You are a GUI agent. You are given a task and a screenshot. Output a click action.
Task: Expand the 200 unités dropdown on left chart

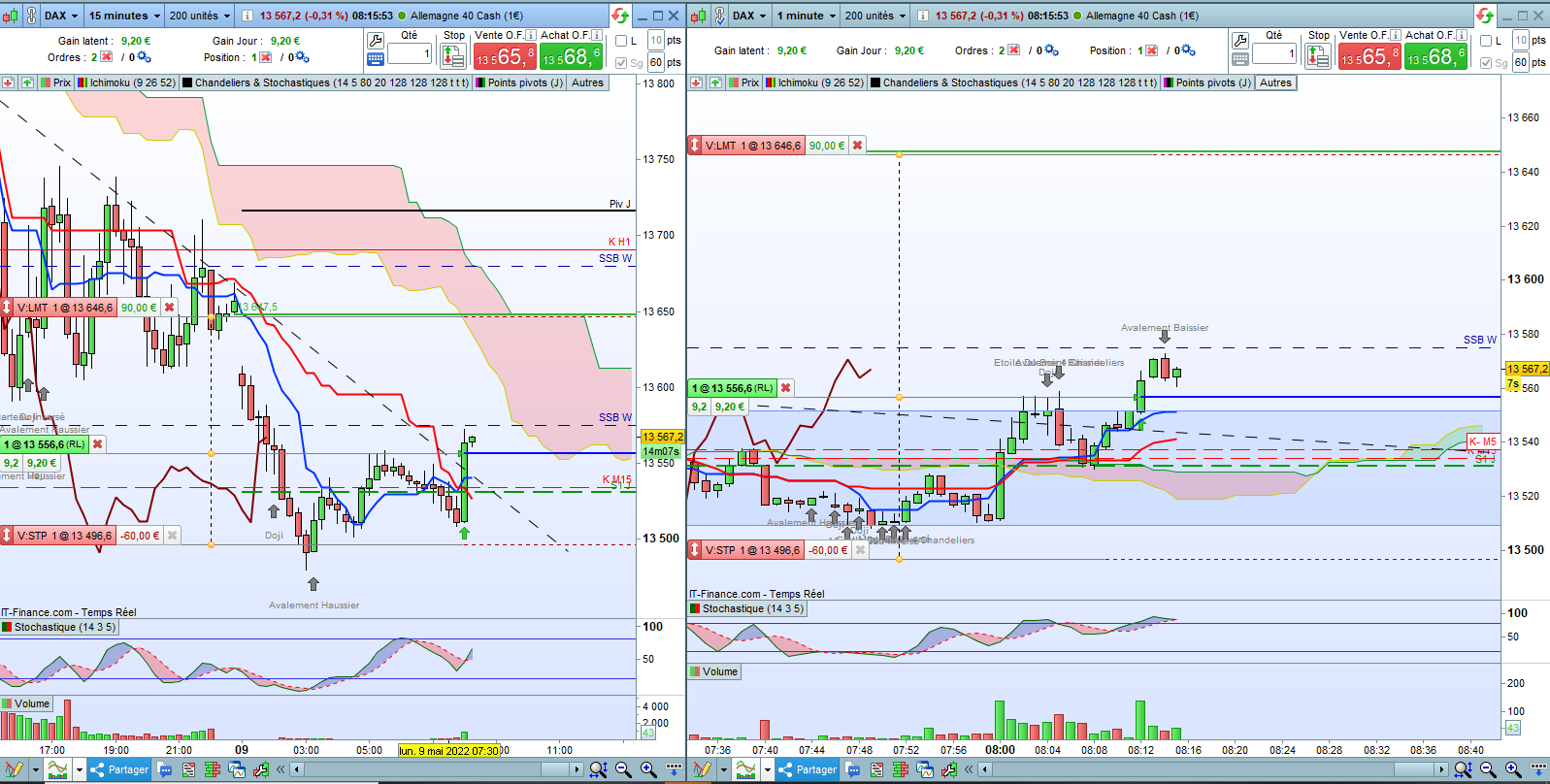(200, 16)
